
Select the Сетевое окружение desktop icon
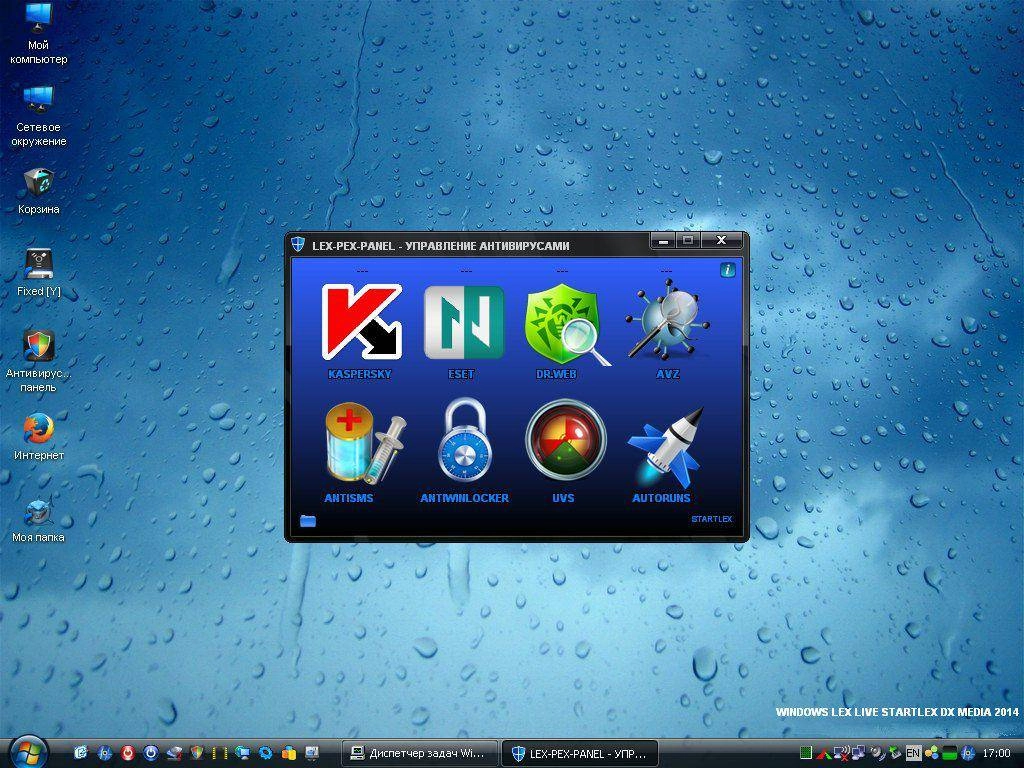pyautogui.click(x=39, y=116)
